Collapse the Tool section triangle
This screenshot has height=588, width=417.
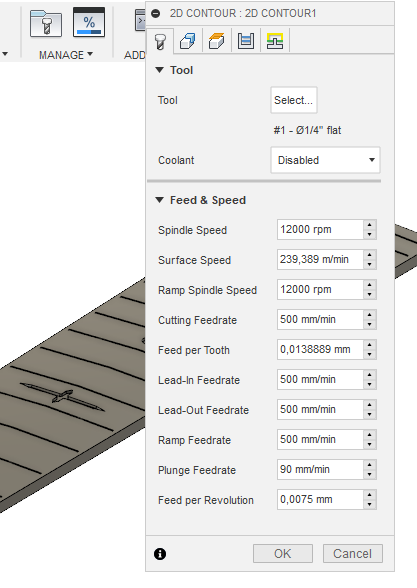pos(159,70)
